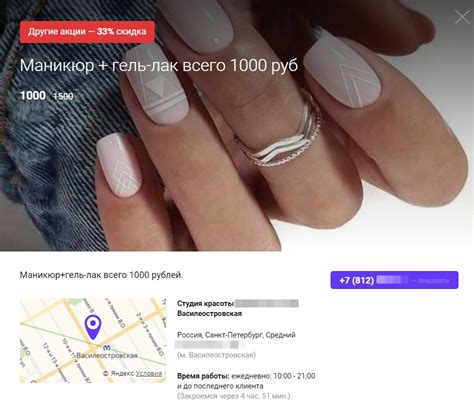Open the map thumbnail of Василеостровская
Screen dimensions: 474x410
click(x=93, y=340)
